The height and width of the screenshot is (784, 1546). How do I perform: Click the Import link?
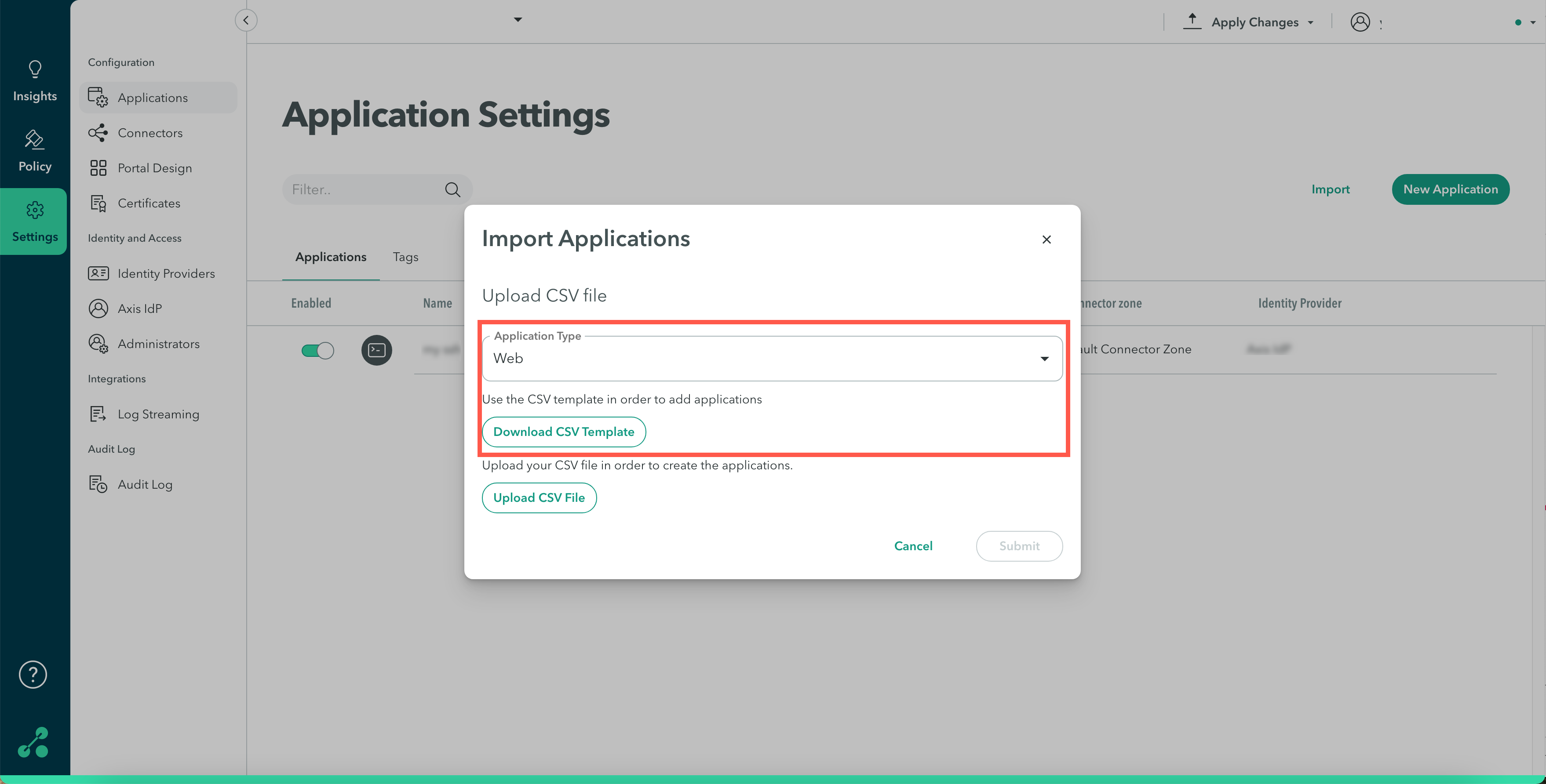click(1330, 189)
